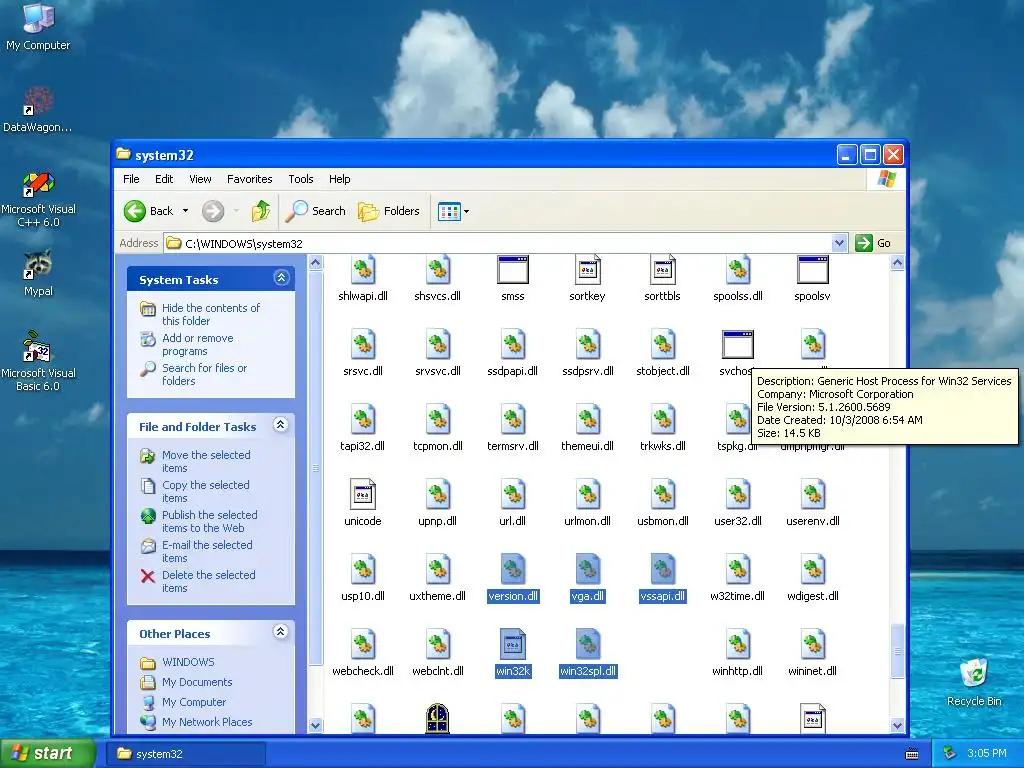Toggle the Folders pane
The height and width of the screenshot is (768, 1024).
pyautogui.click(x=389, y=211)
